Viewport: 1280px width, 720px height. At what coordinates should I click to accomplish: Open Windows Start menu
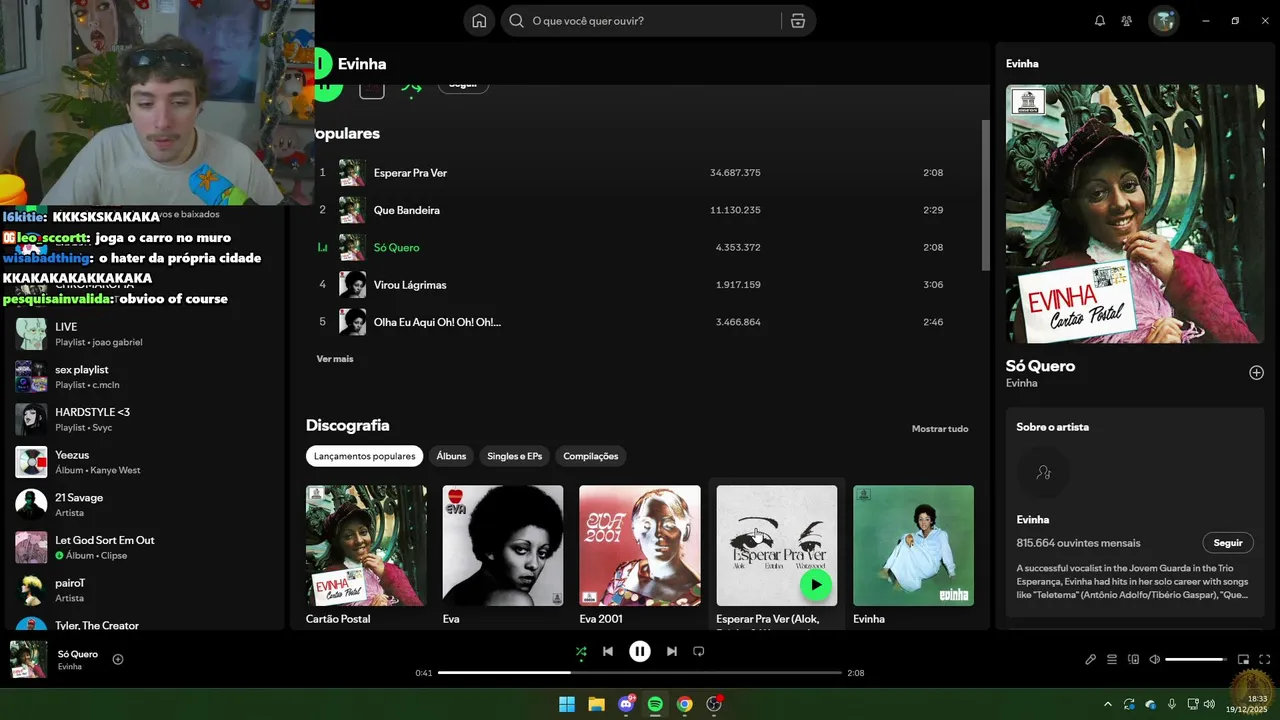click(x=567, y=704)
